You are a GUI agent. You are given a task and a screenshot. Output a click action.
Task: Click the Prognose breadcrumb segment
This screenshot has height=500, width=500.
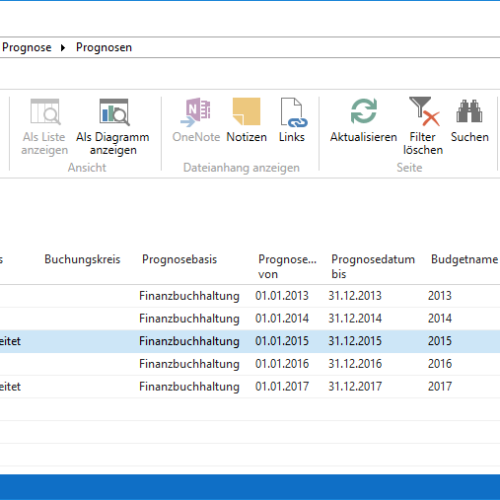click(27, 47)
